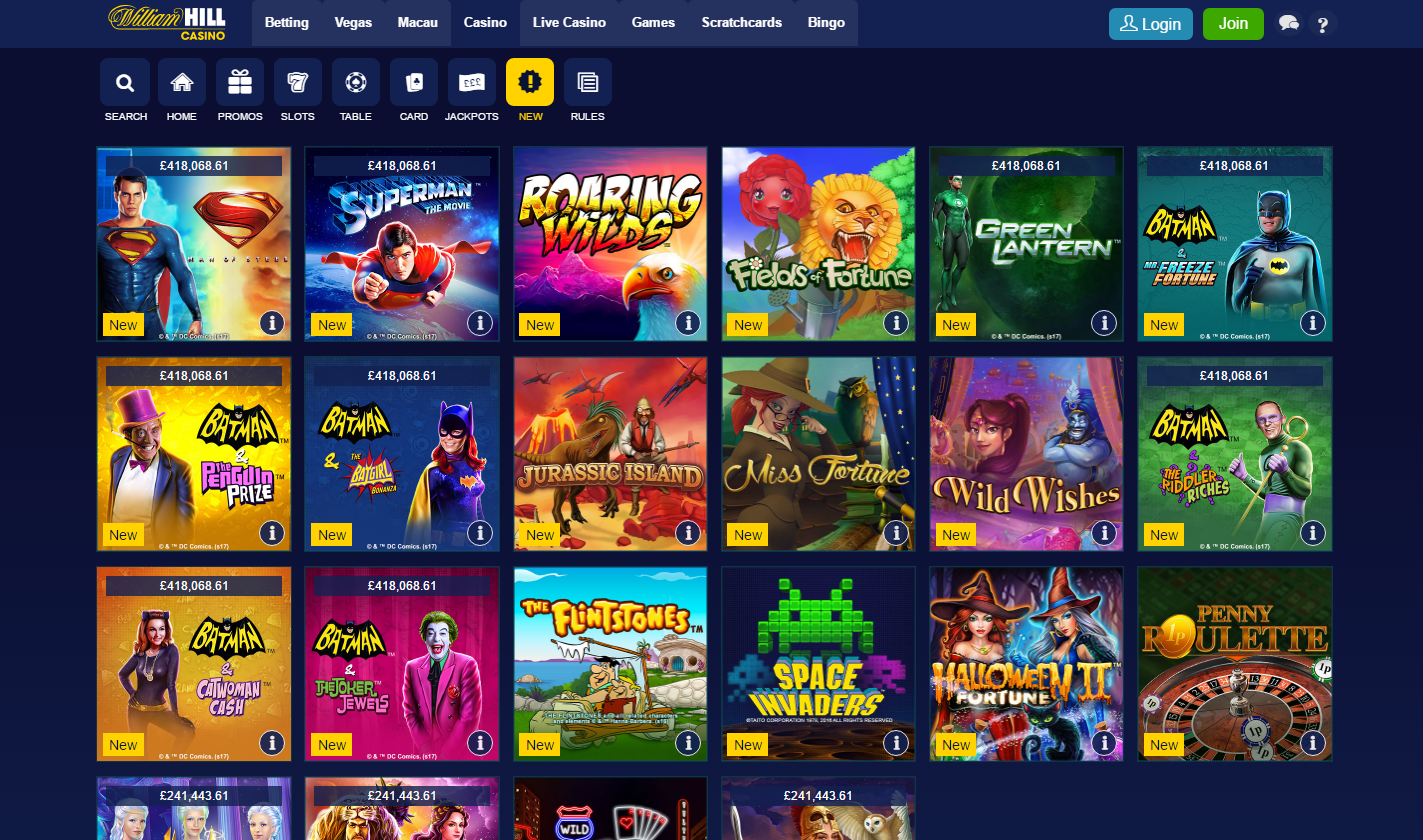Screen dimensions: 1423x840
Task: Show info for Batman Batgirl Bonanza
Action: pos(480,533)
